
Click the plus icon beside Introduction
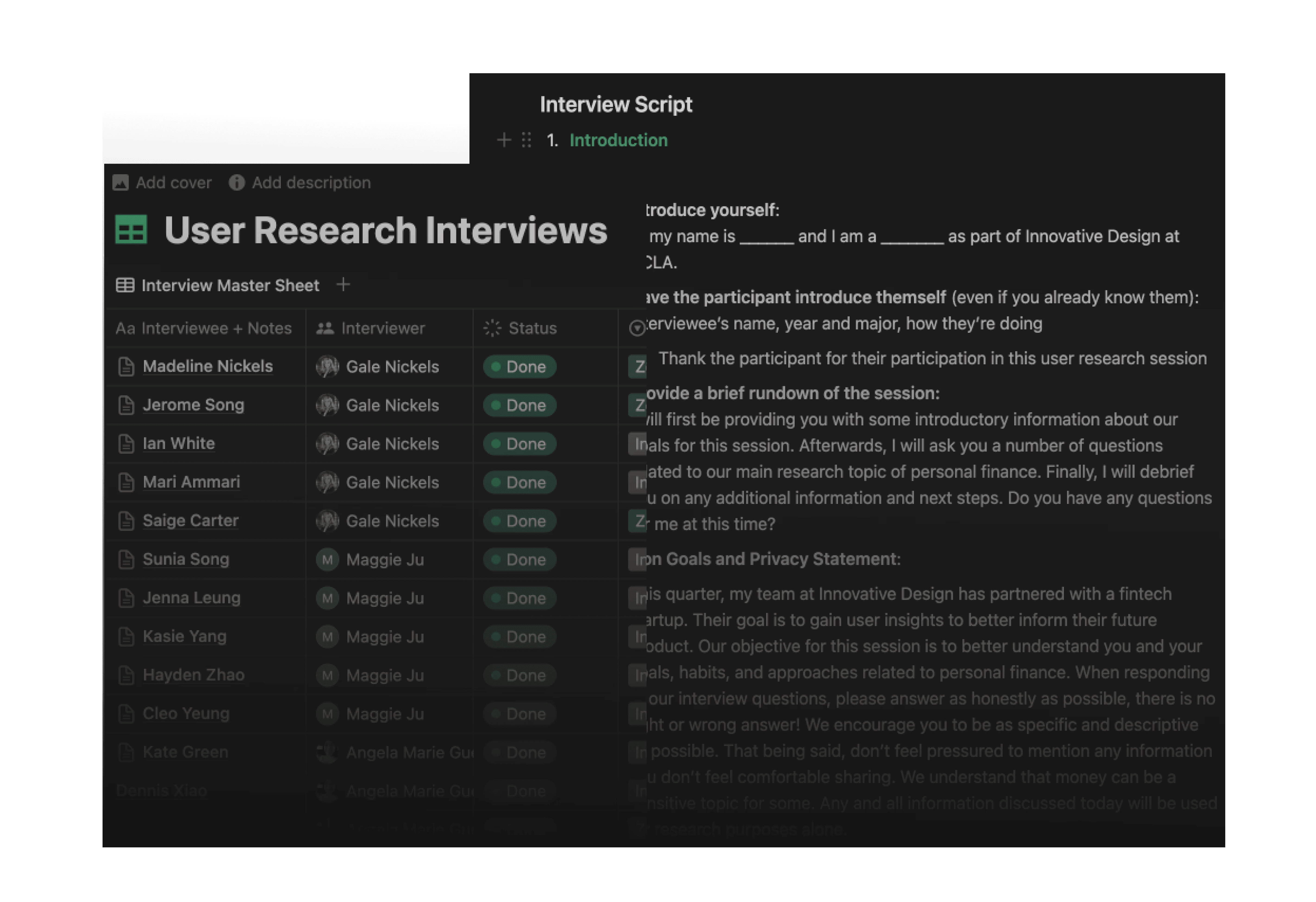(503, 140)
